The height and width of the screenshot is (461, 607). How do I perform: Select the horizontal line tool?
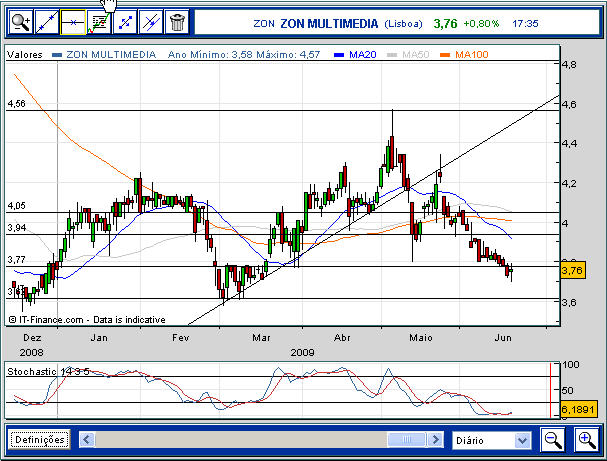click(73, 22)
